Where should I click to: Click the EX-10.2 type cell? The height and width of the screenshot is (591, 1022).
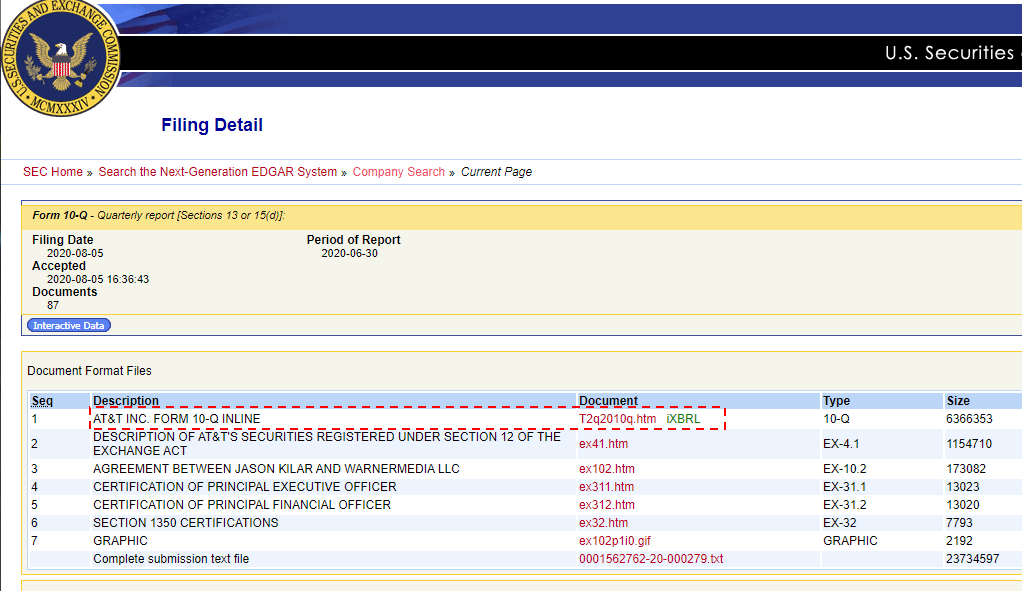pyautogui.click(x=844, y=468)
